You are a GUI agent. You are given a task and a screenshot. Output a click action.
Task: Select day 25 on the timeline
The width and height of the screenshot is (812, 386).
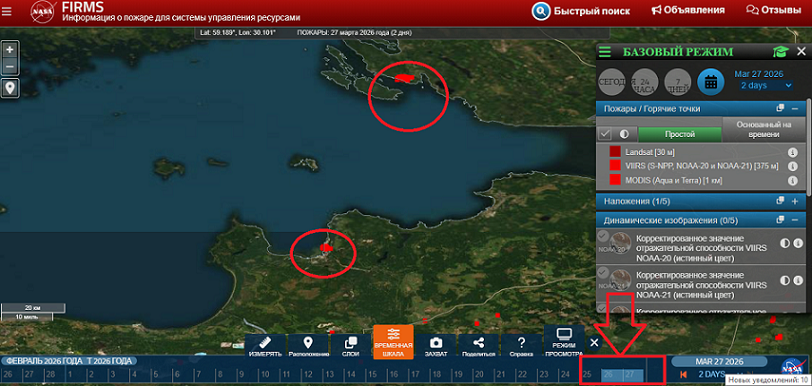[587, 374]
